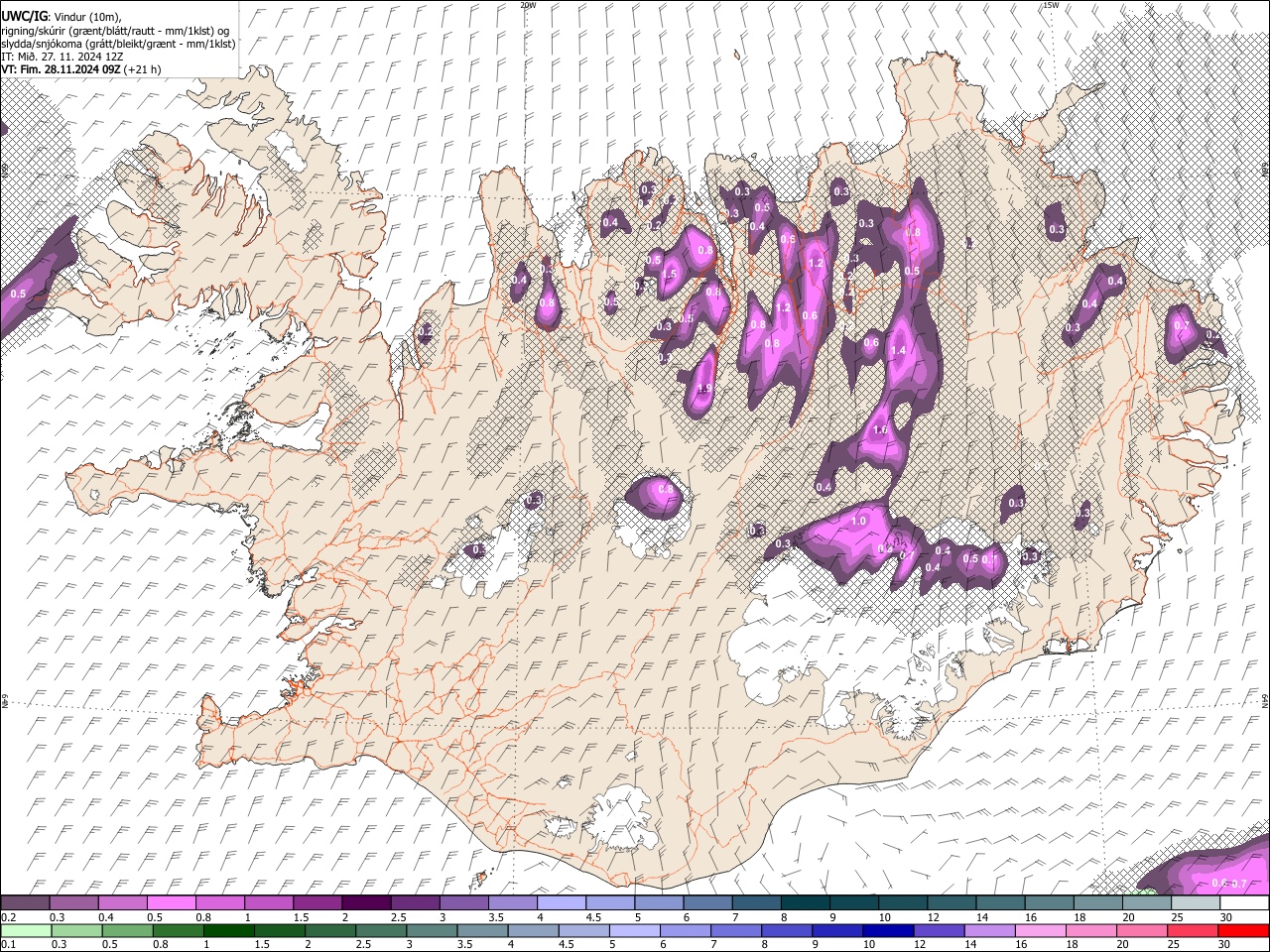Viewport: 1270px width, 952px height.
Task: Pick the bright pink 0.5 swatch in upper legend row
Action: (171, 903)
